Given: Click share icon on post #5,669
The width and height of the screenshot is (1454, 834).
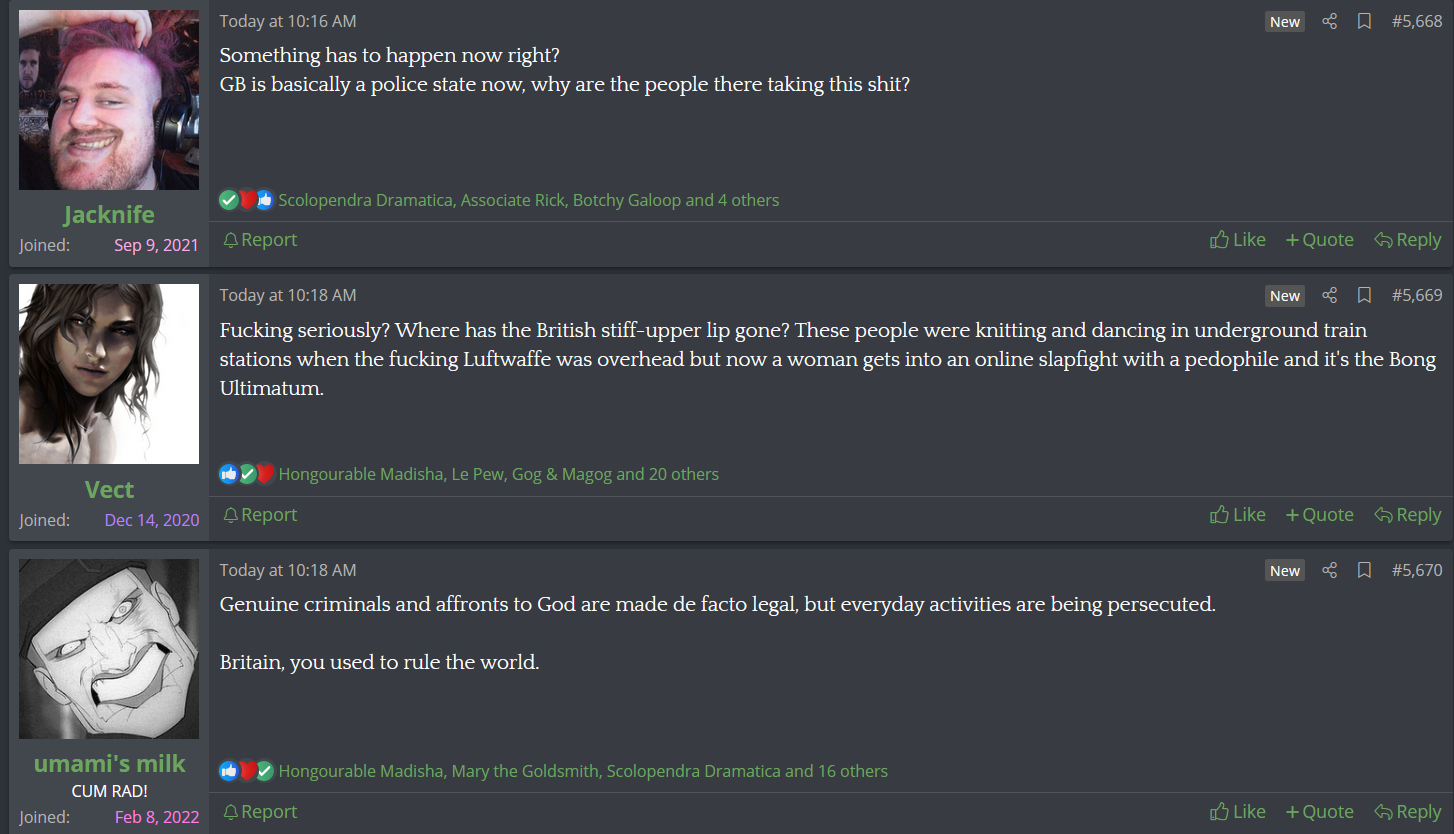Looking at the screenshot, I should coord(1329,295).
